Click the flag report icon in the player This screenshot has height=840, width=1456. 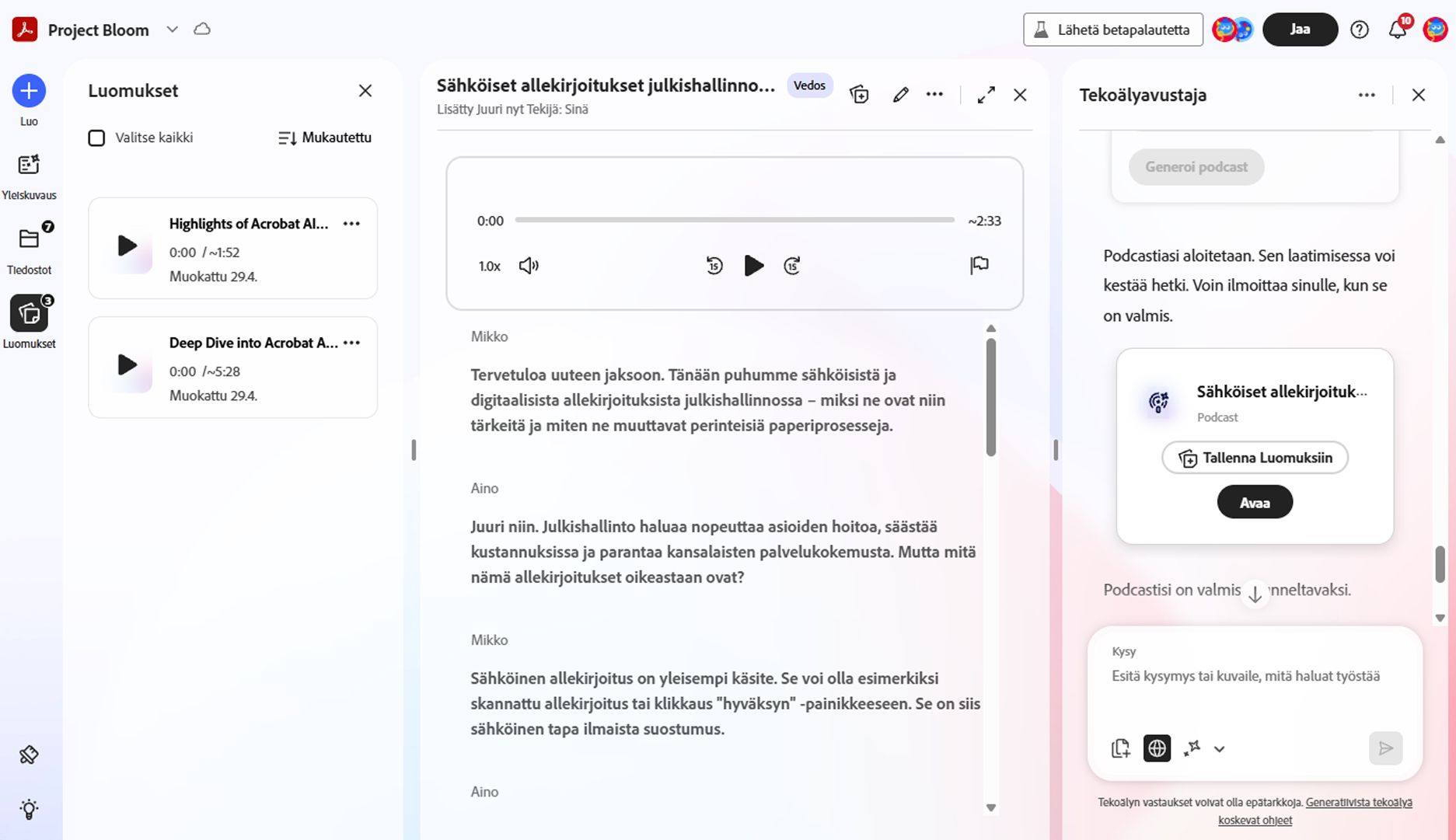tap(979, 266)
